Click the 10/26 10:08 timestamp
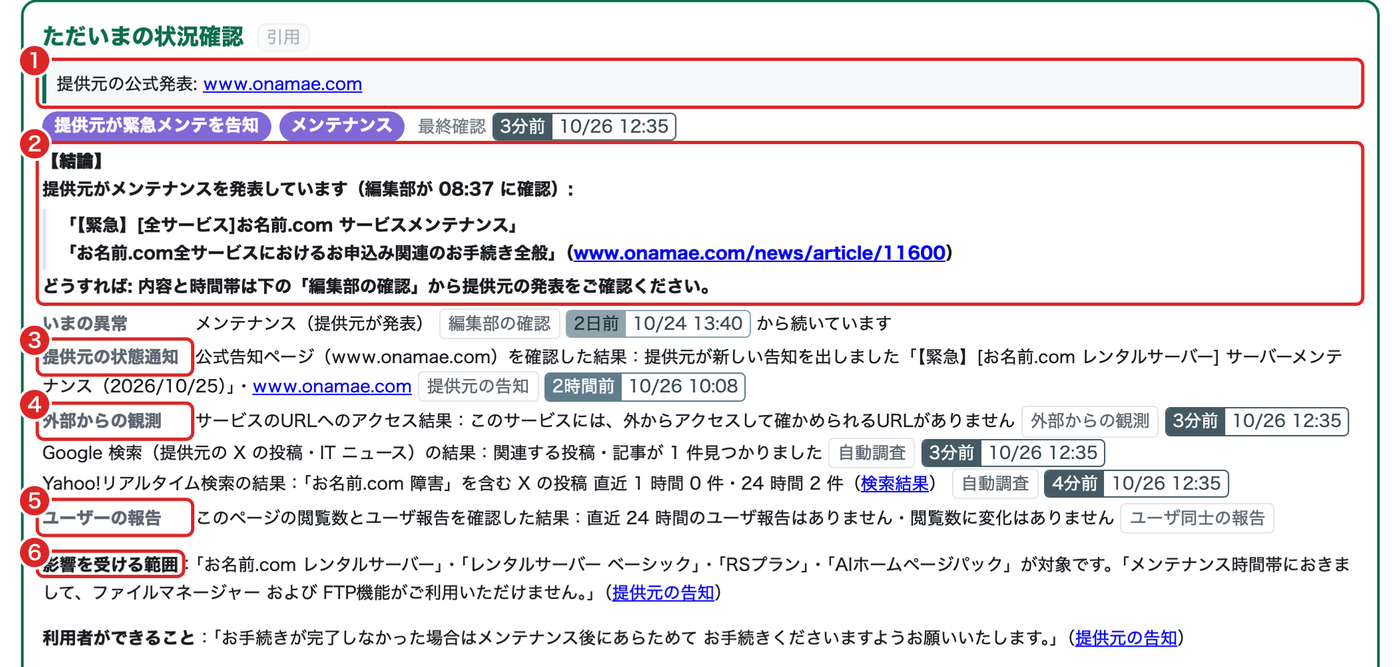 tap(683, 386)
